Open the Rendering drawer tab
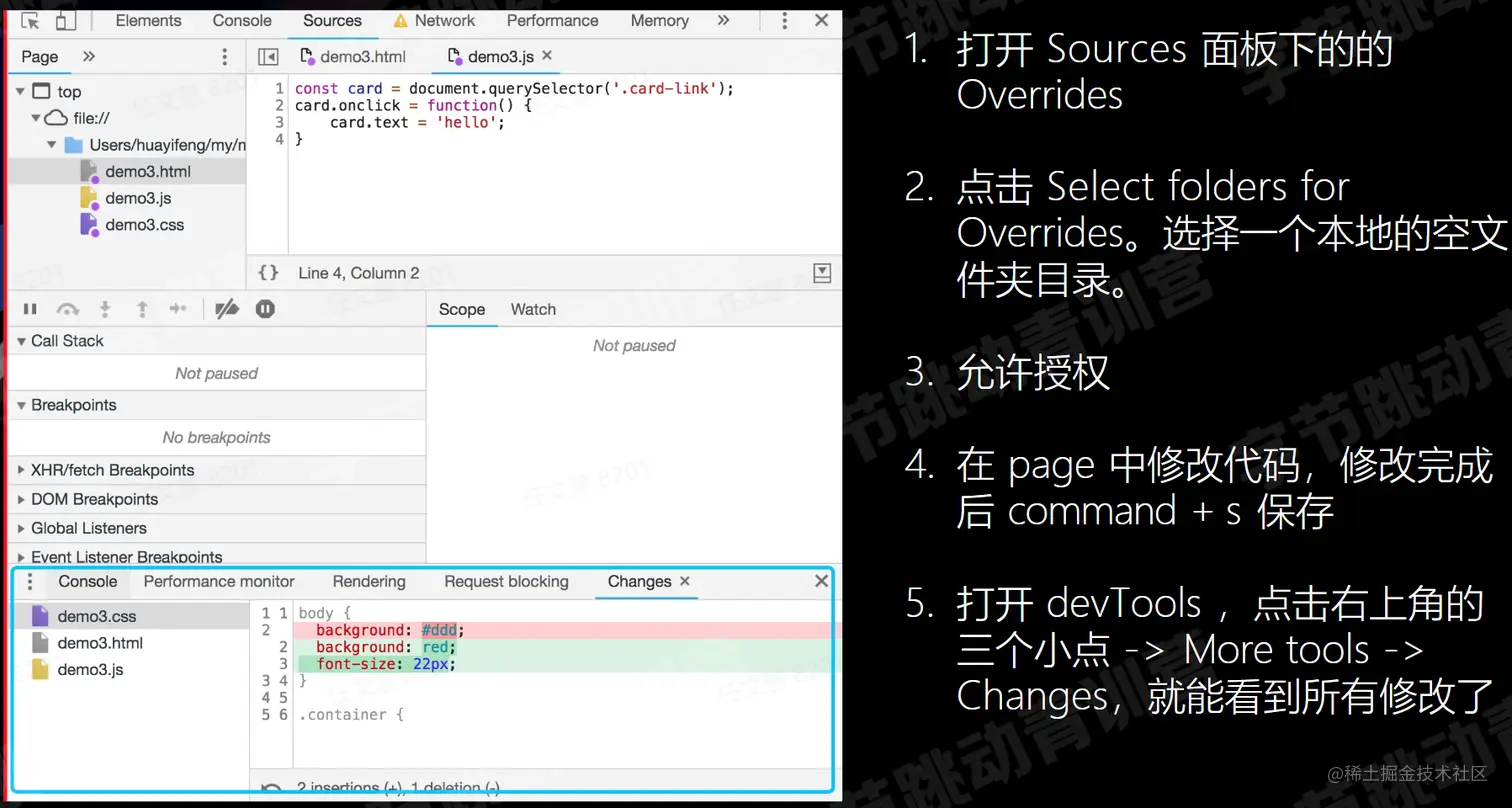Viewport: 1512px width, 808px height. coord(369,582)
